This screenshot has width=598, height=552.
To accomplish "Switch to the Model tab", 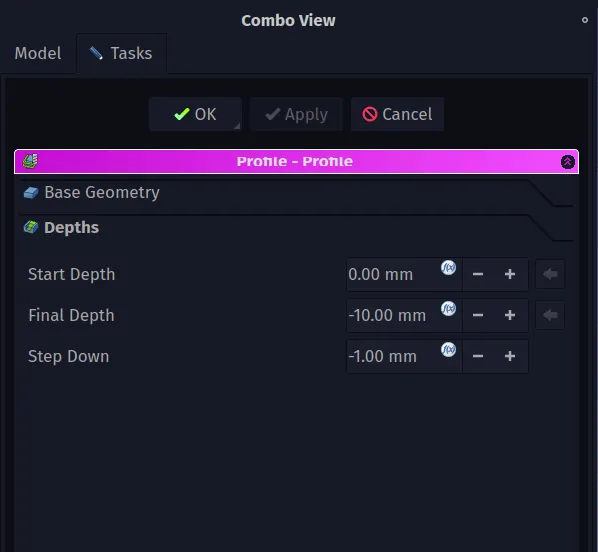I will click(38, 53).
